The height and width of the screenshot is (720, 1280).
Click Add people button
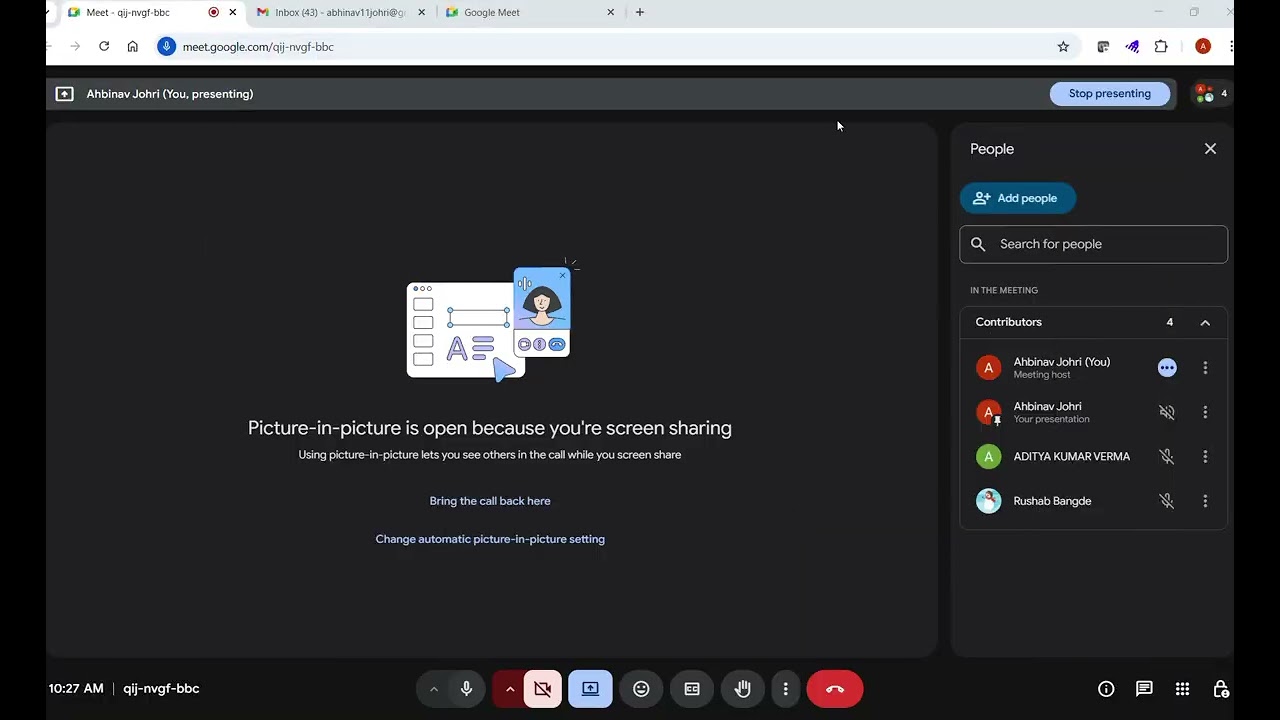[1017, 198]
